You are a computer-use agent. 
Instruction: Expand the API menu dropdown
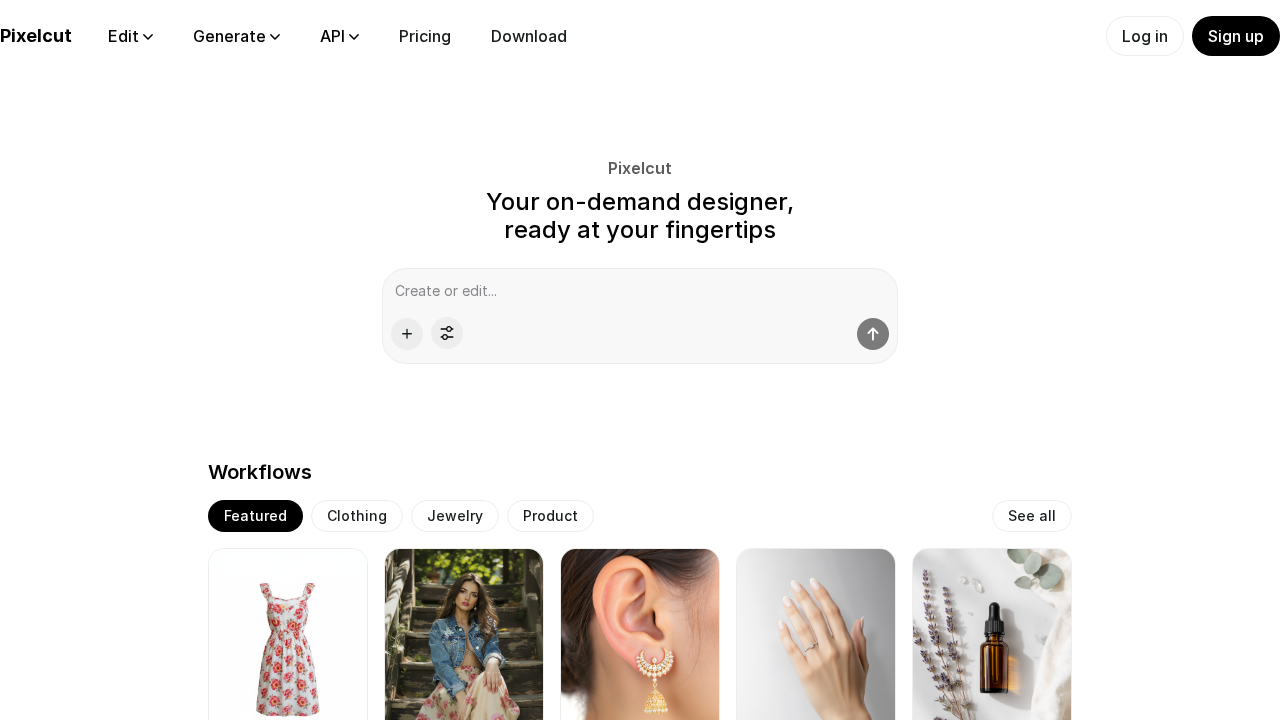coord(340,36)
